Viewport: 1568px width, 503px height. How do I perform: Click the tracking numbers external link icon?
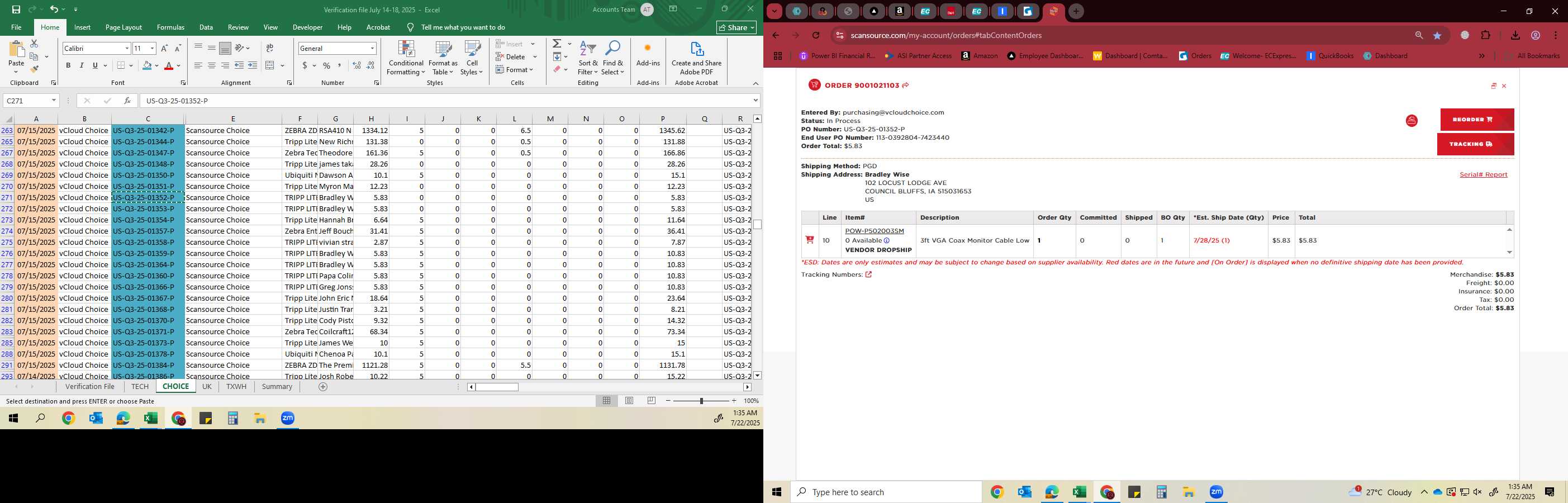point(868,274)
